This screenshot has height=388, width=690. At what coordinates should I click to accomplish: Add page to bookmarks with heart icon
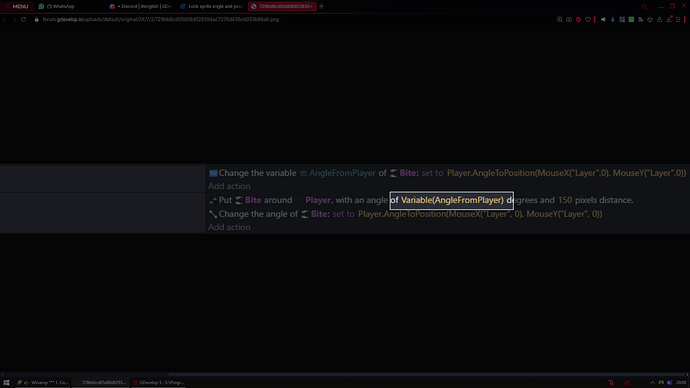coord(588,19)
